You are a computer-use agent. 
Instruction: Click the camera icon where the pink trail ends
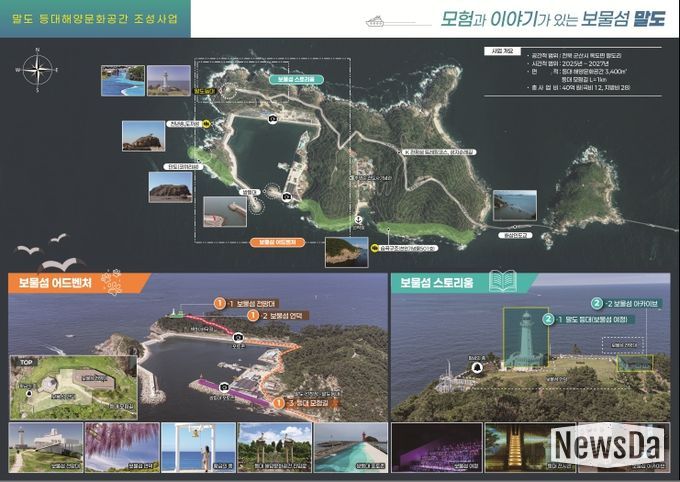(238, 337)
